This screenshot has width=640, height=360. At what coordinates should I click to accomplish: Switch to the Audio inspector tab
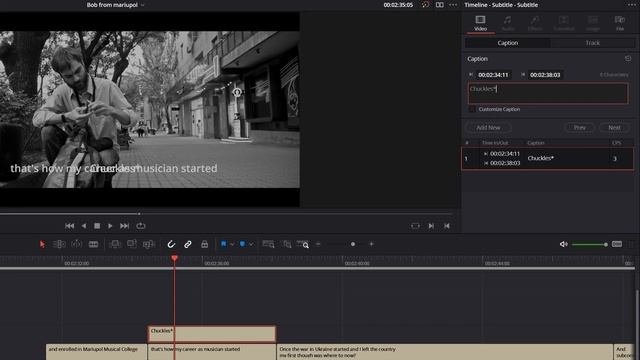(508, 23)
